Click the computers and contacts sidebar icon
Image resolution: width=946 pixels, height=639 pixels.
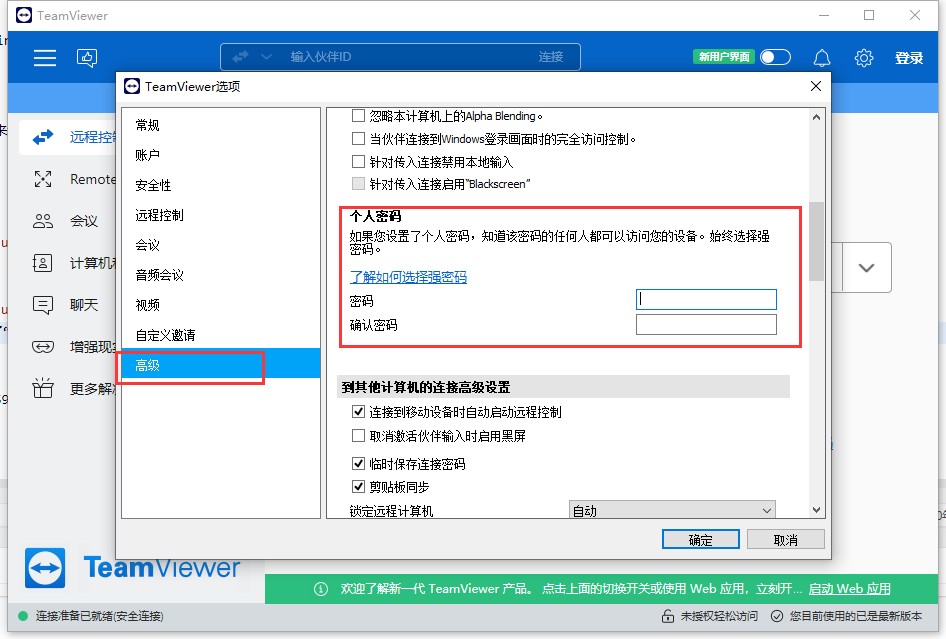coord(43,263)
